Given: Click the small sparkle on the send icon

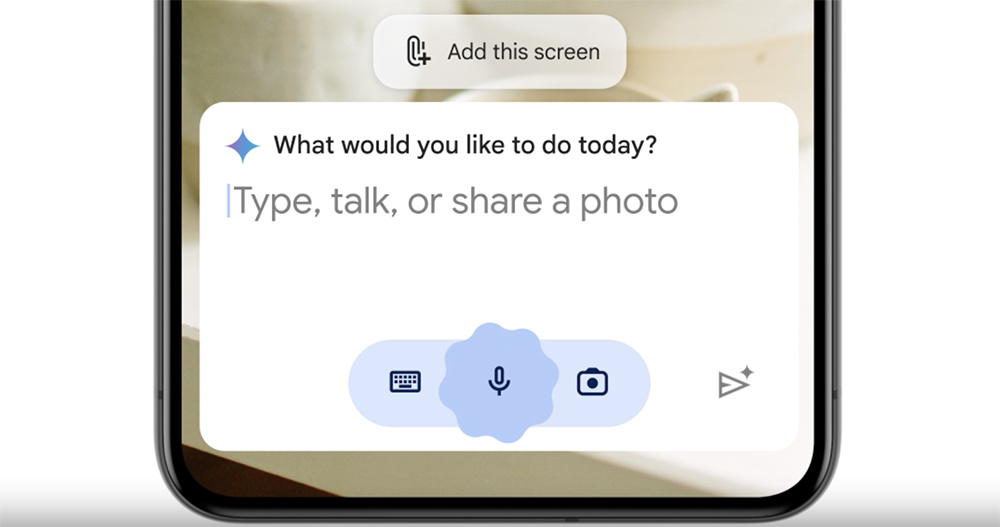Looking at the screenshot, I should pos(747,372).
